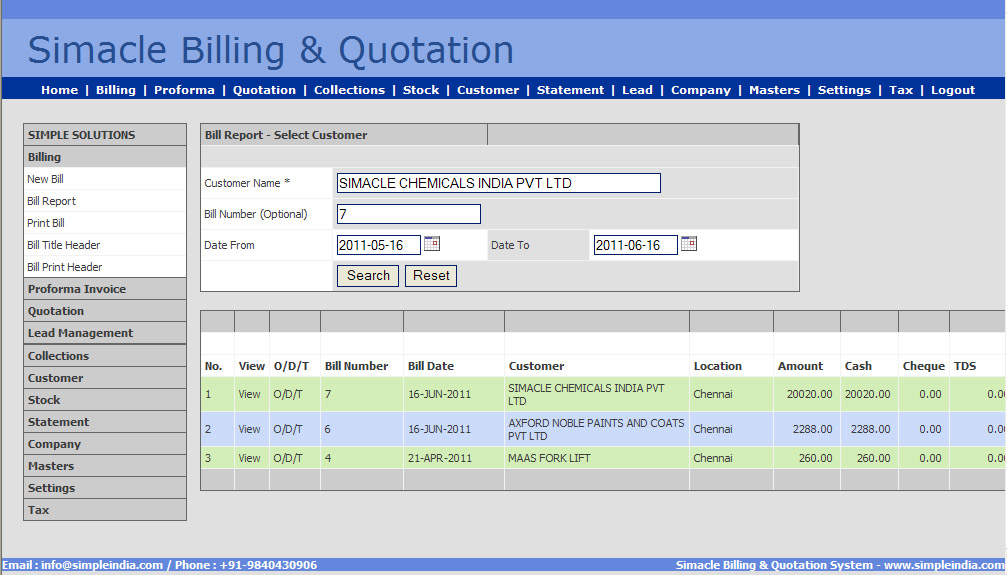Open the Date From calendar picker icon

432,244
